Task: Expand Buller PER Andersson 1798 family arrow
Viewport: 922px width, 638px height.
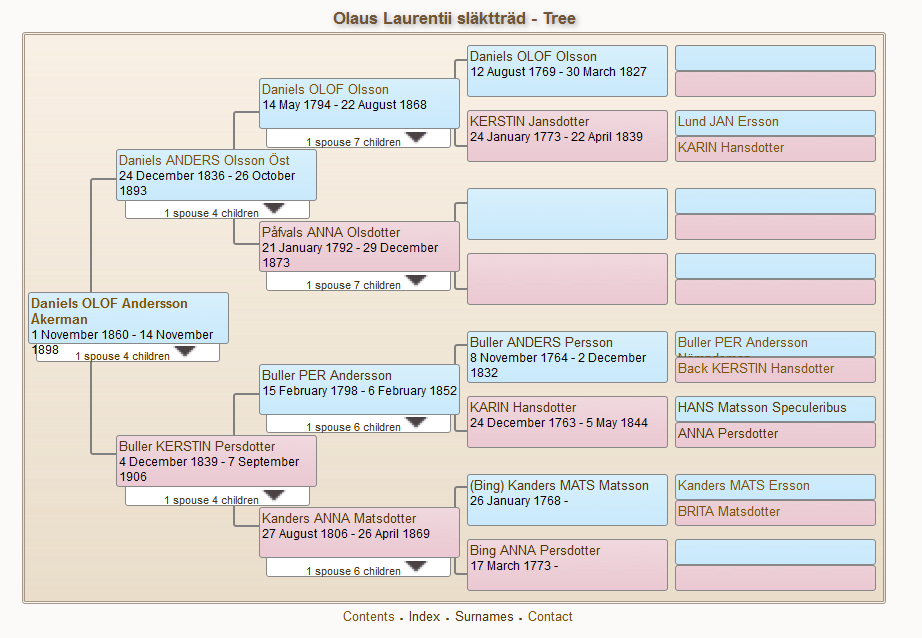Action: pos(415,422)
